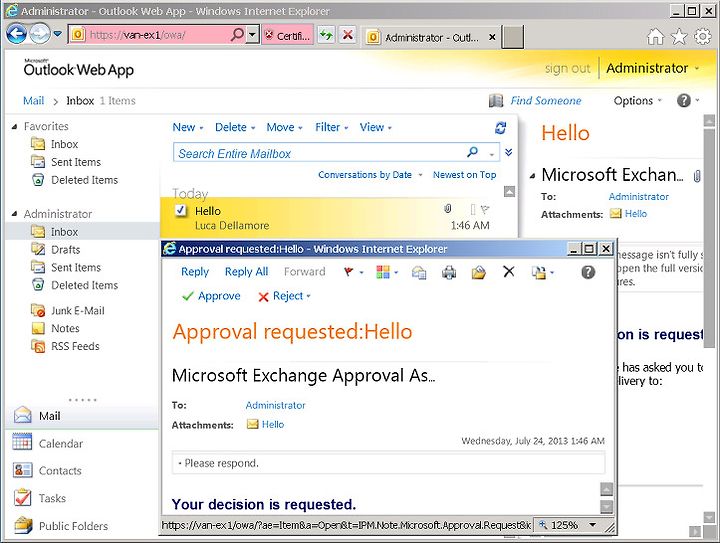Open Deleted Items in Favorites
The height and width of the screenshot is (543, 720).
(x=84, y=180)
